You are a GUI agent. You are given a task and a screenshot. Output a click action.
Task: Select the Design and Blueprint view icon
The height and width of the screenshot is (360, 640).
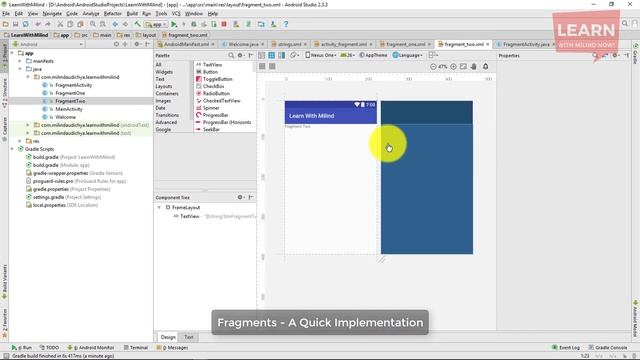coord(282,55)
